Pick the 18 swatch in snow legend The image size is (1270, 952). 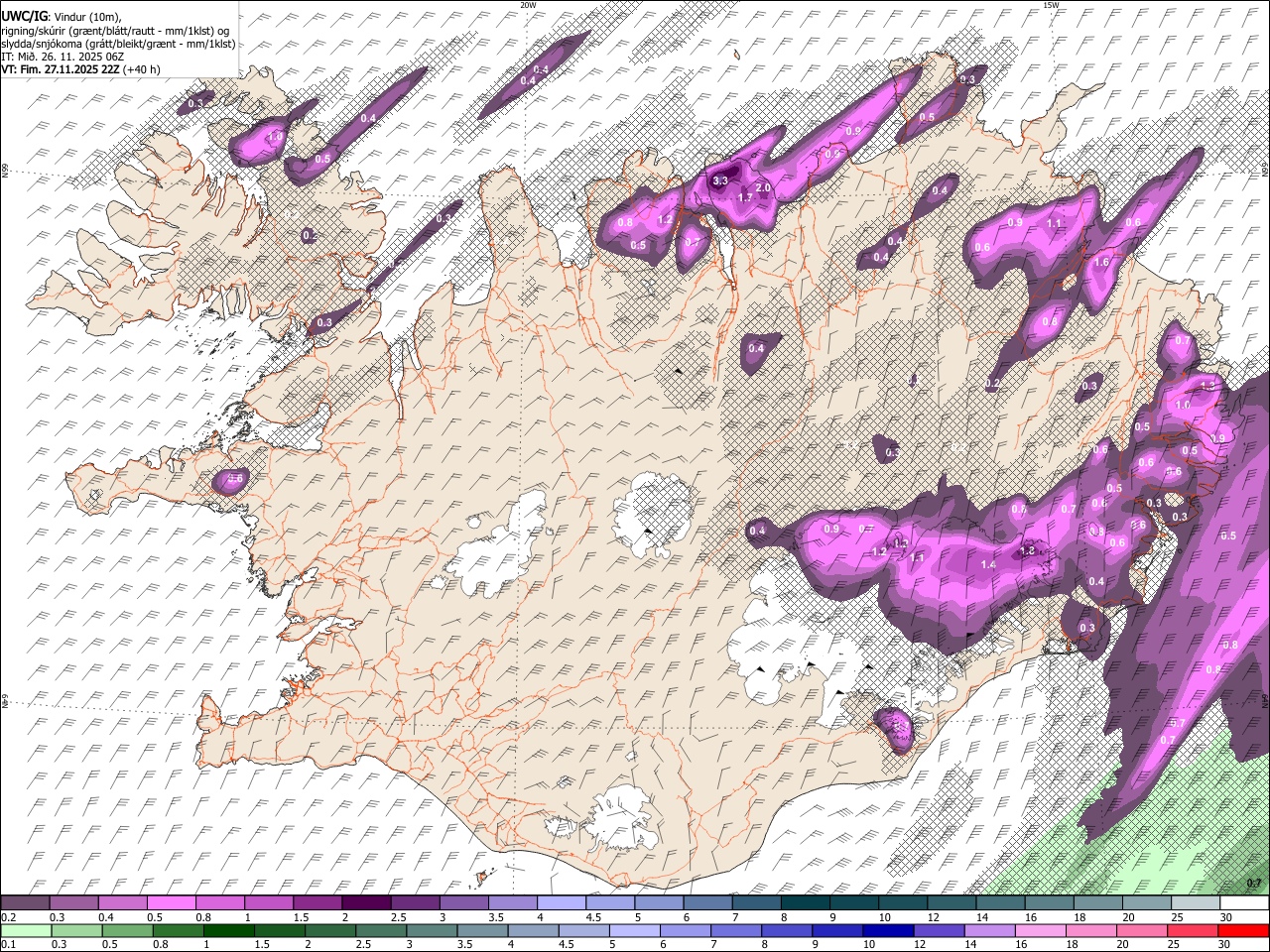click(x=1098, y=902)
